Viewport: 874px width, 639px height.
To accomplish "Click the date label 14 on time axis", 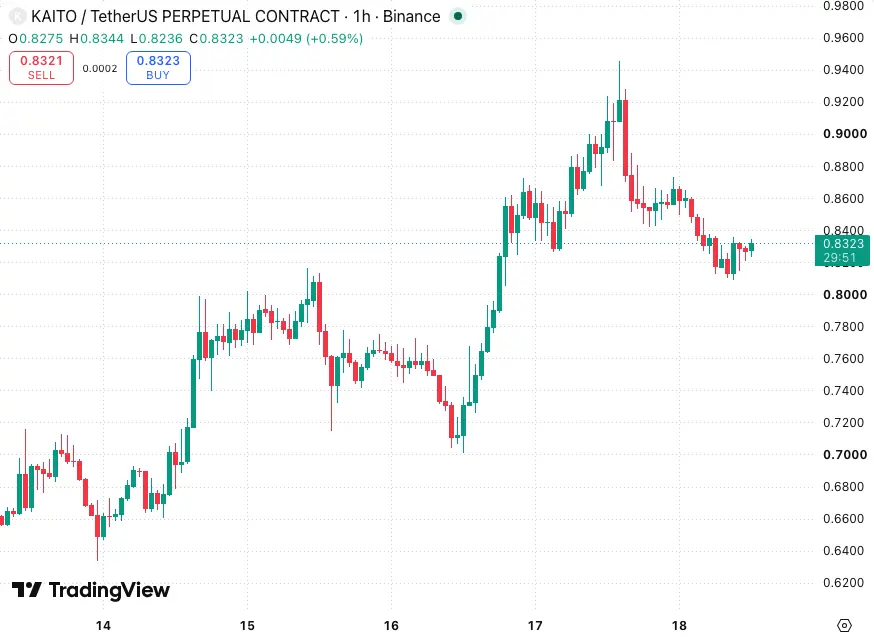I will coord(103,626).
